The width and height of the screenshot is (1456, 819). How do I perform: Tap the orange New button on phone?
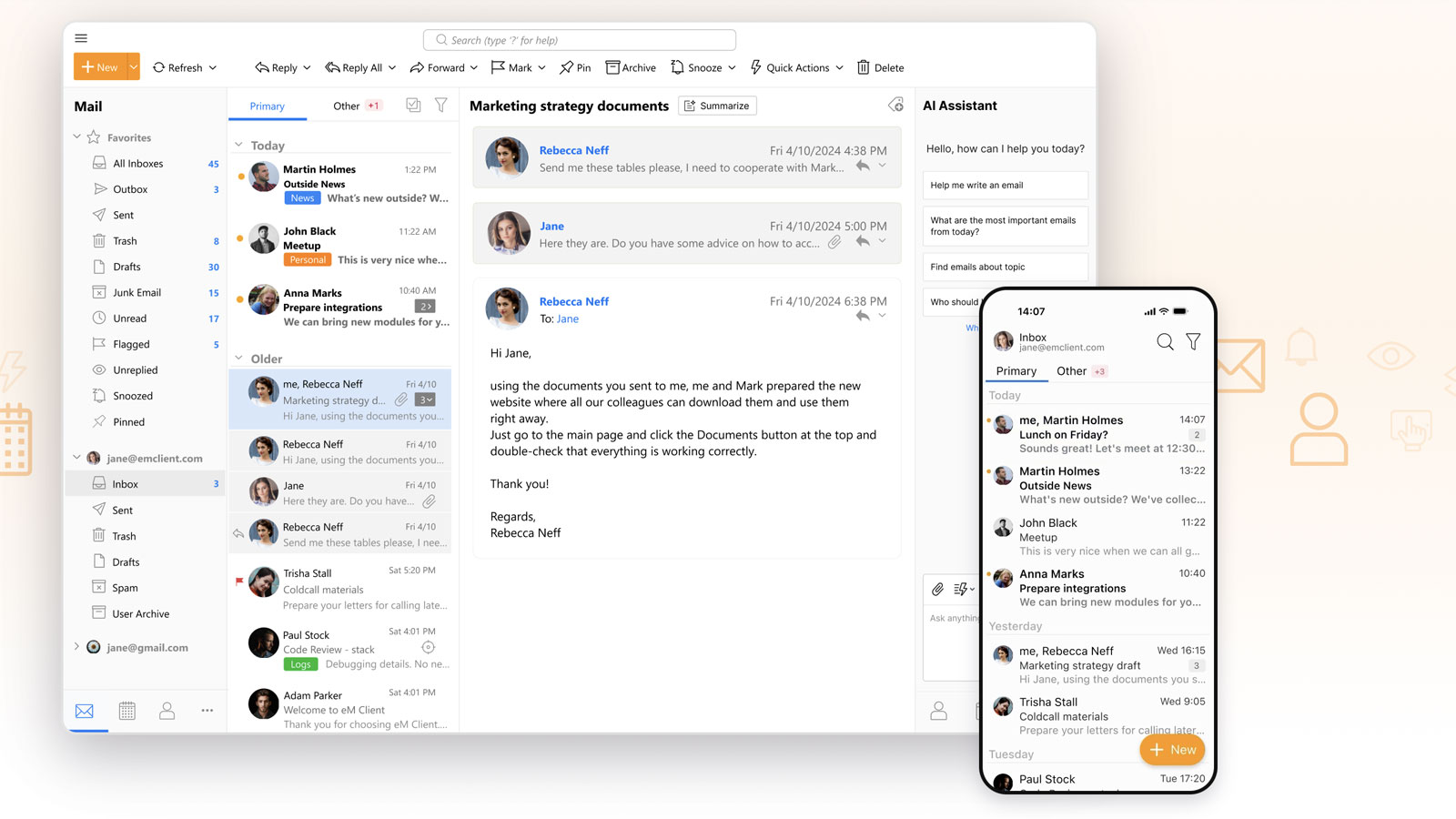coord(1172,750)
